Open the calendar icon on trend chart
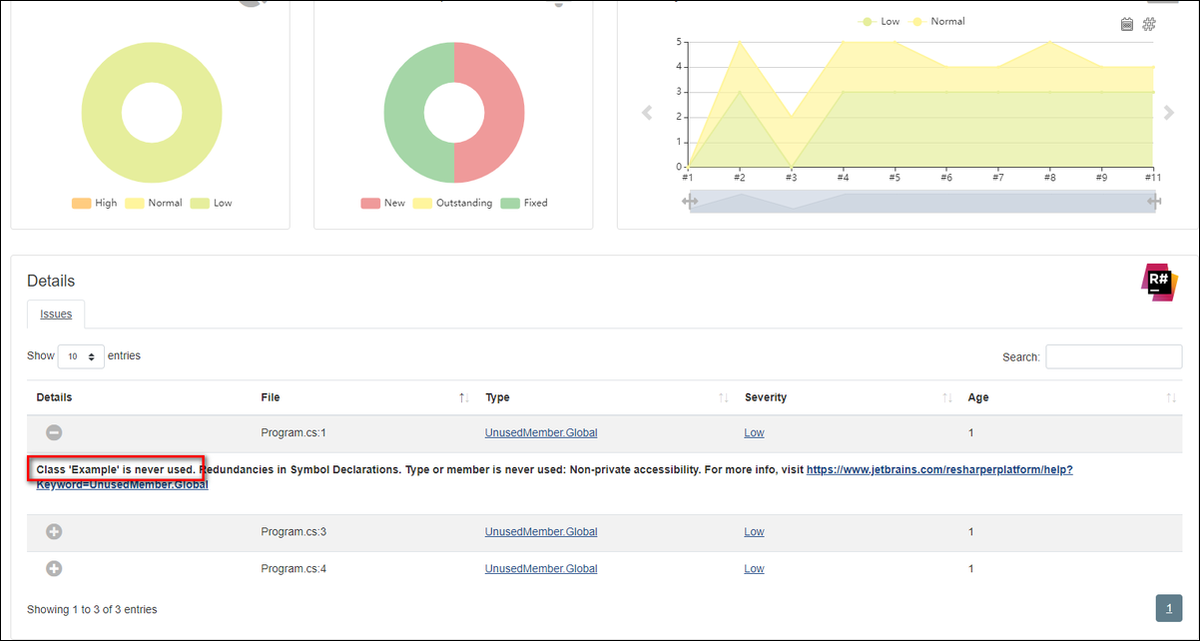This screenshot has width=1200, height=641. tap(1127, 24)
